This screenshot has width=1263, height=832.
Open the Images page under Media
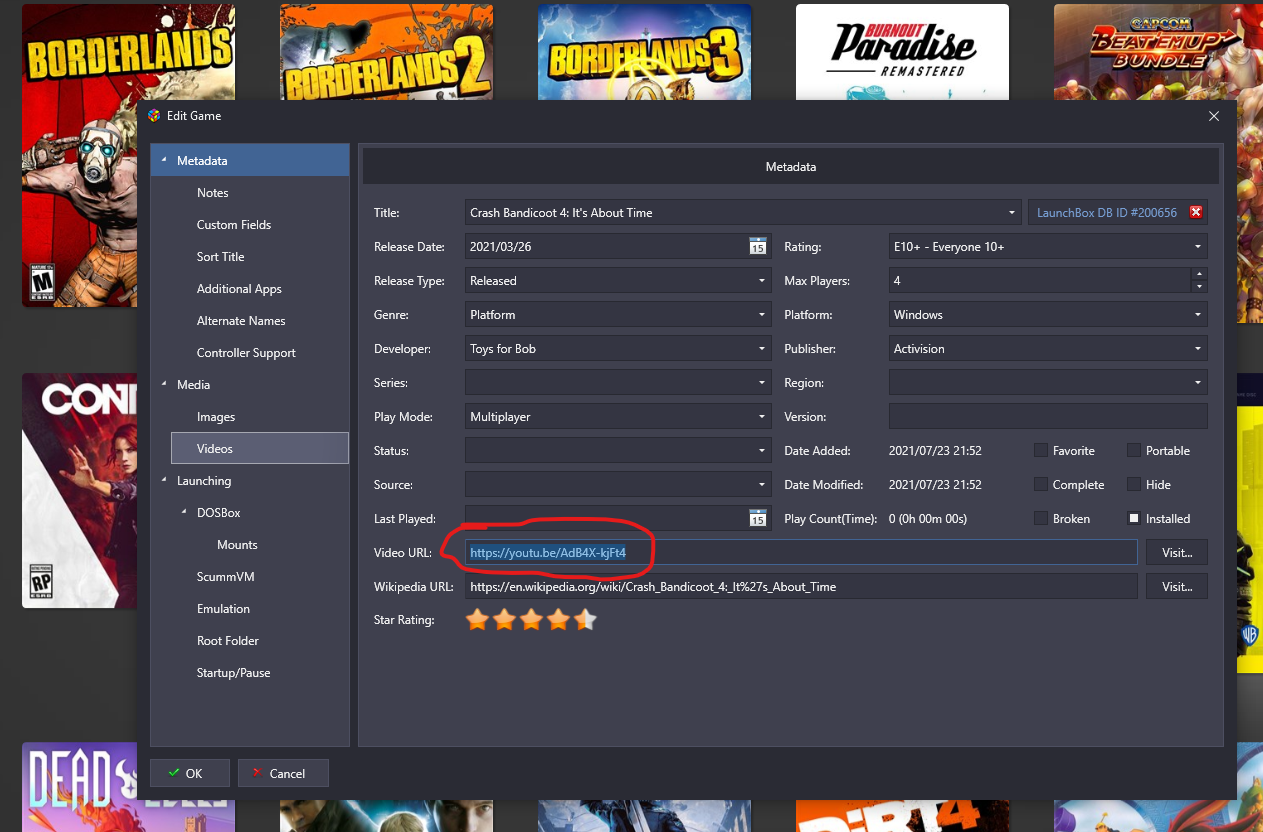(x=216, y=417)
